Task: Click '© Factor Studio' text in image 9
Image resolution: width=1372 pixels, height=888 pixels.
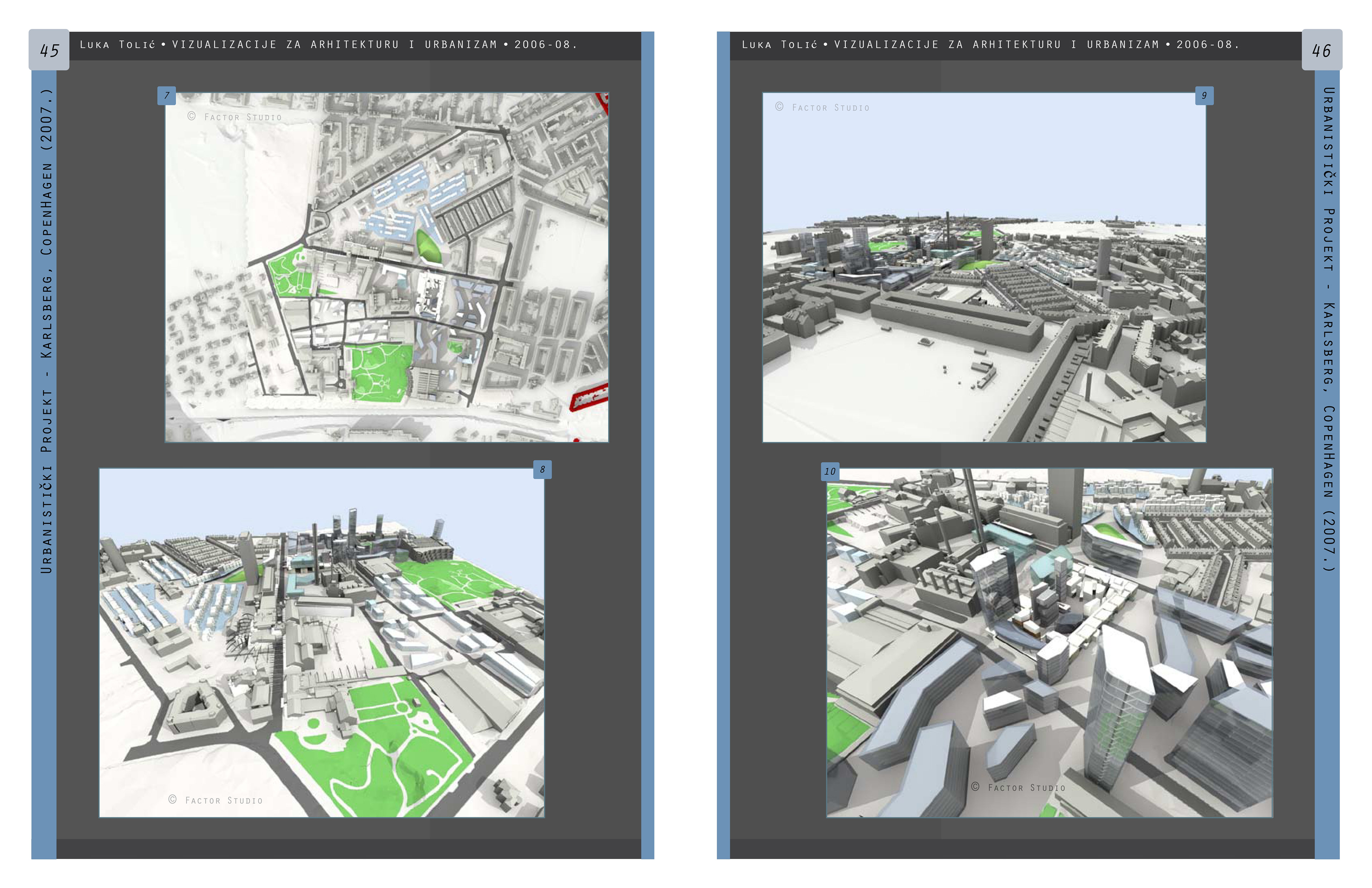Action: tap(822, 107)
